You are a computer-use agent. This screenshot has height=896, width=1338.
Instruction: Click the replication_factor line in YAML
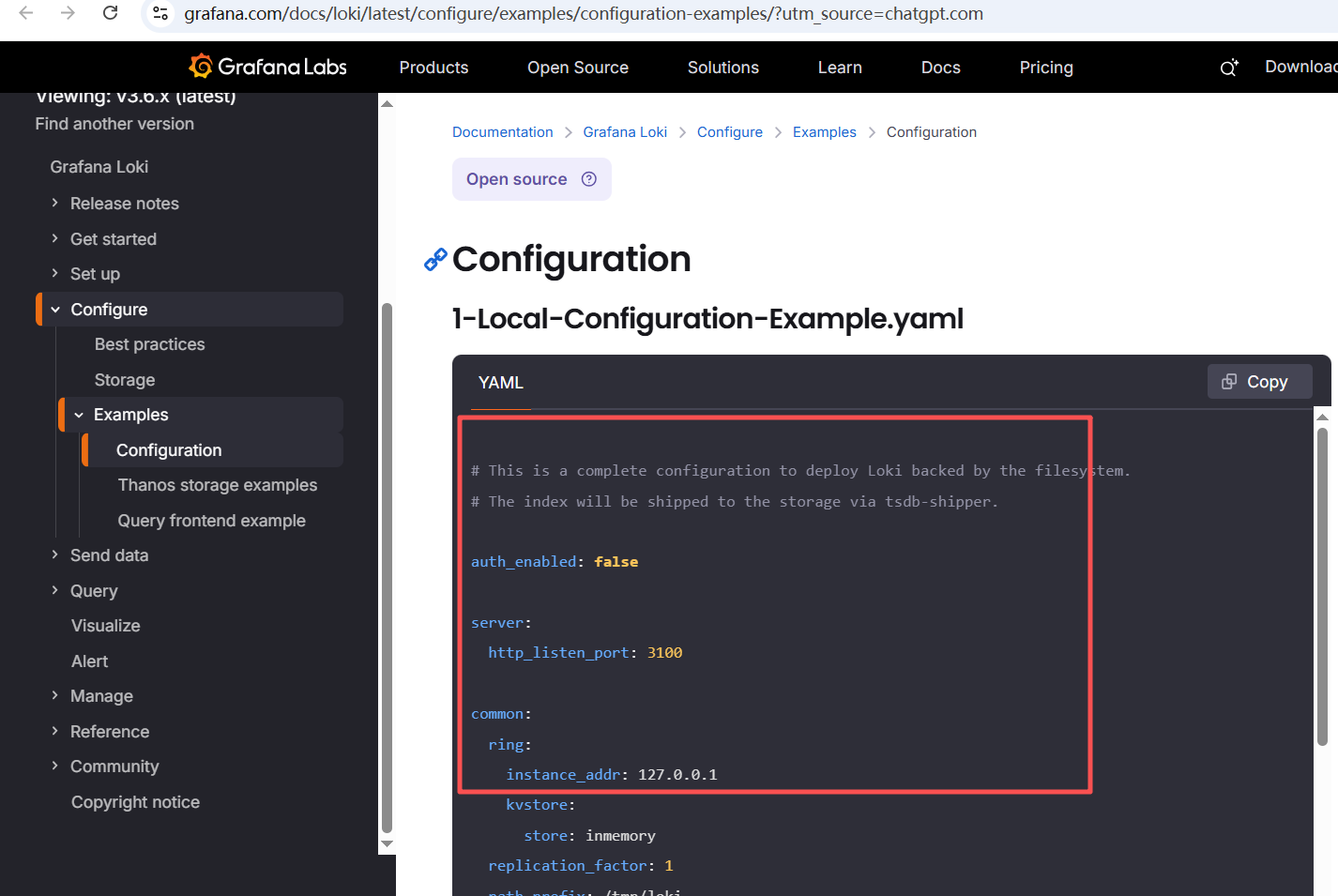click(581, 866)
